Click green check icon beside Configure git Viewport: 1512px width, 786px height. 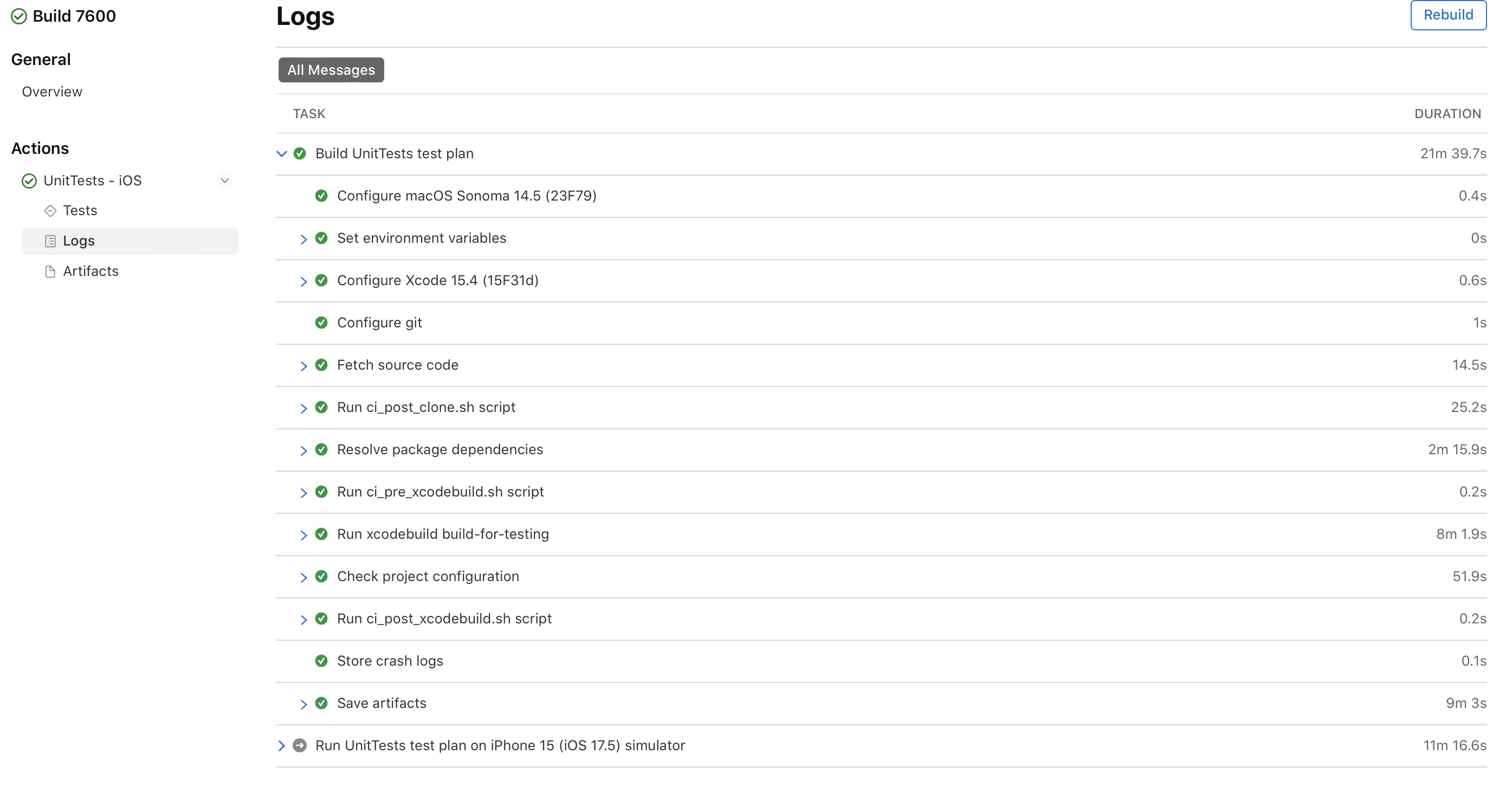click(x=322, y=323)
